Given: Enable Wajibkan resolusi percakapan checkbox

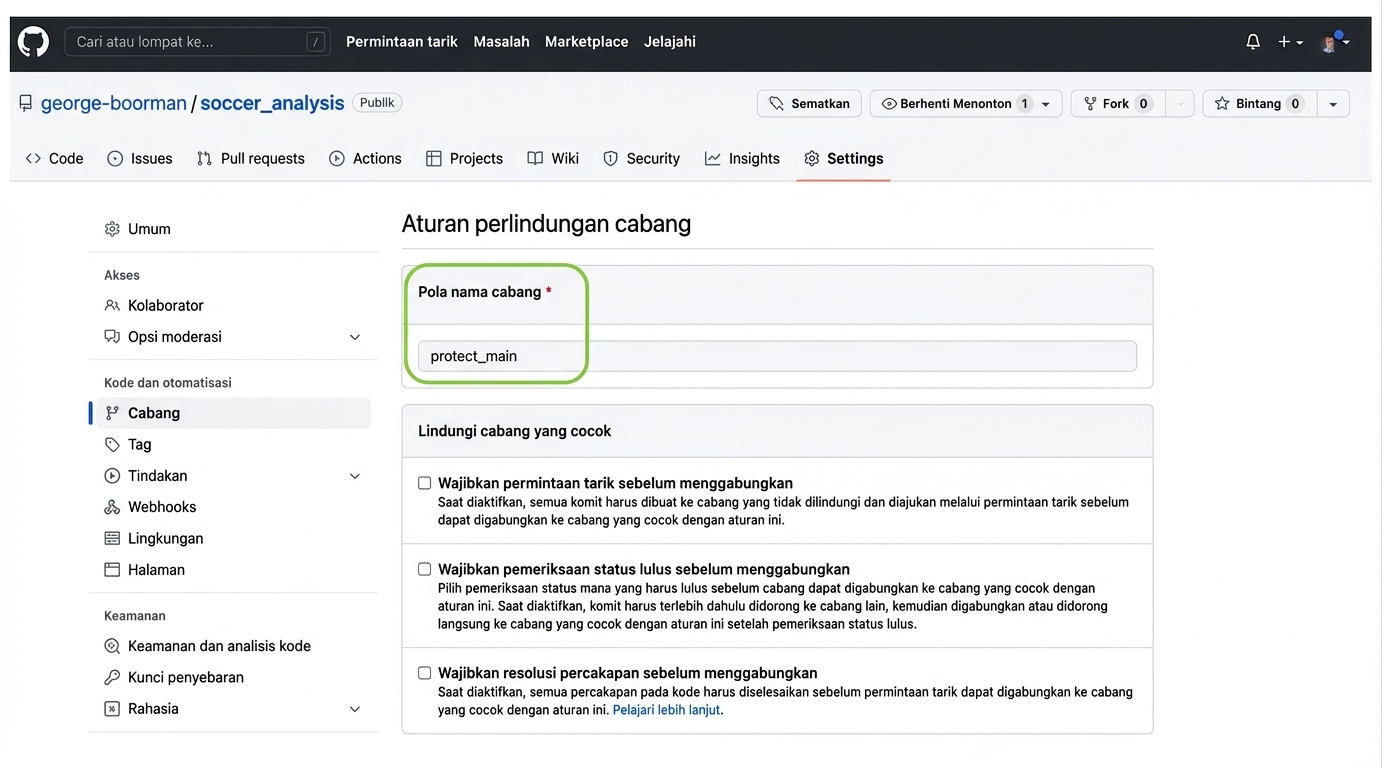Looking at the screenshot, I should point(425,673).
